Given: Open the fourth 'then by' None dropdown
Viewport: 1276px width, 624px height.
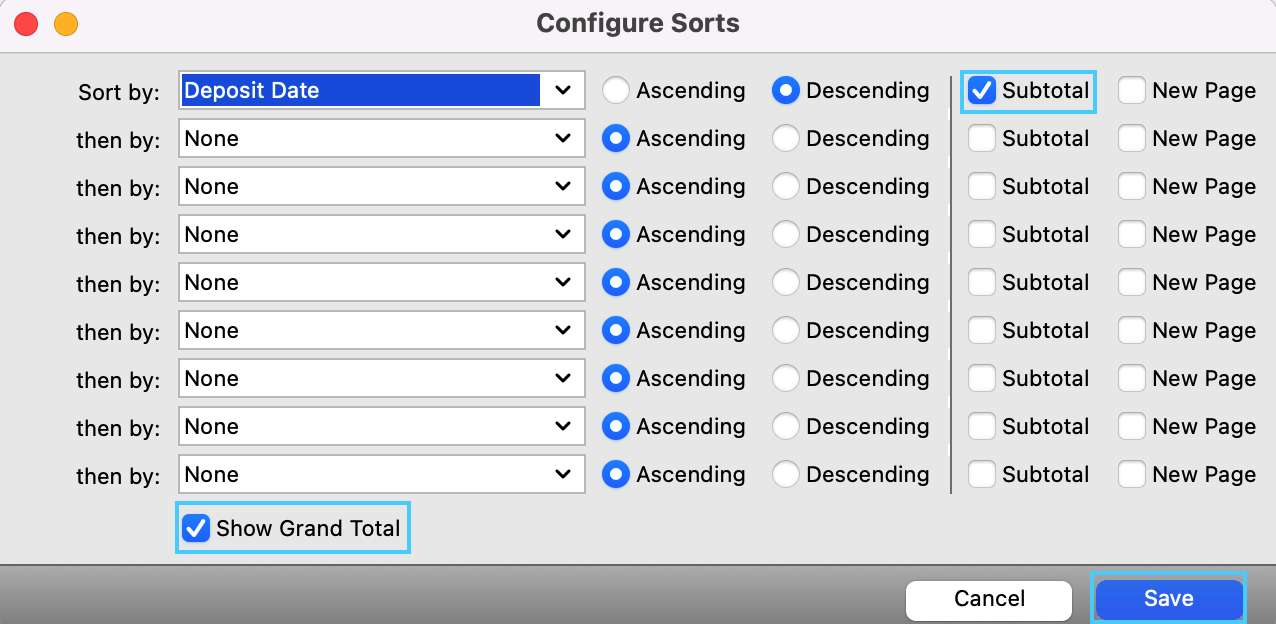Looking at the screenshot, I should tap(381, 282).
